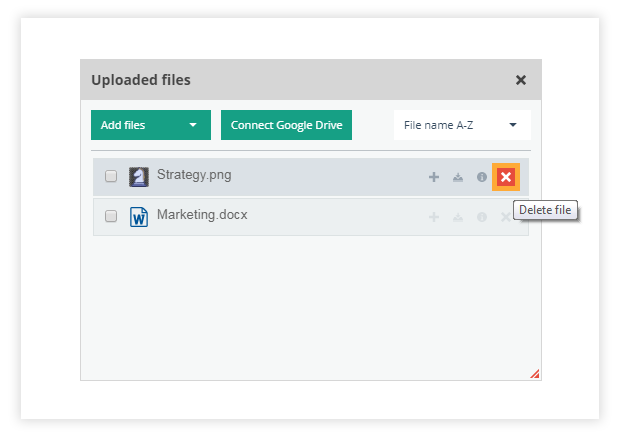Open the Add files dropdown
Viewport: 620px width, 437px height.
click(151, 125)
